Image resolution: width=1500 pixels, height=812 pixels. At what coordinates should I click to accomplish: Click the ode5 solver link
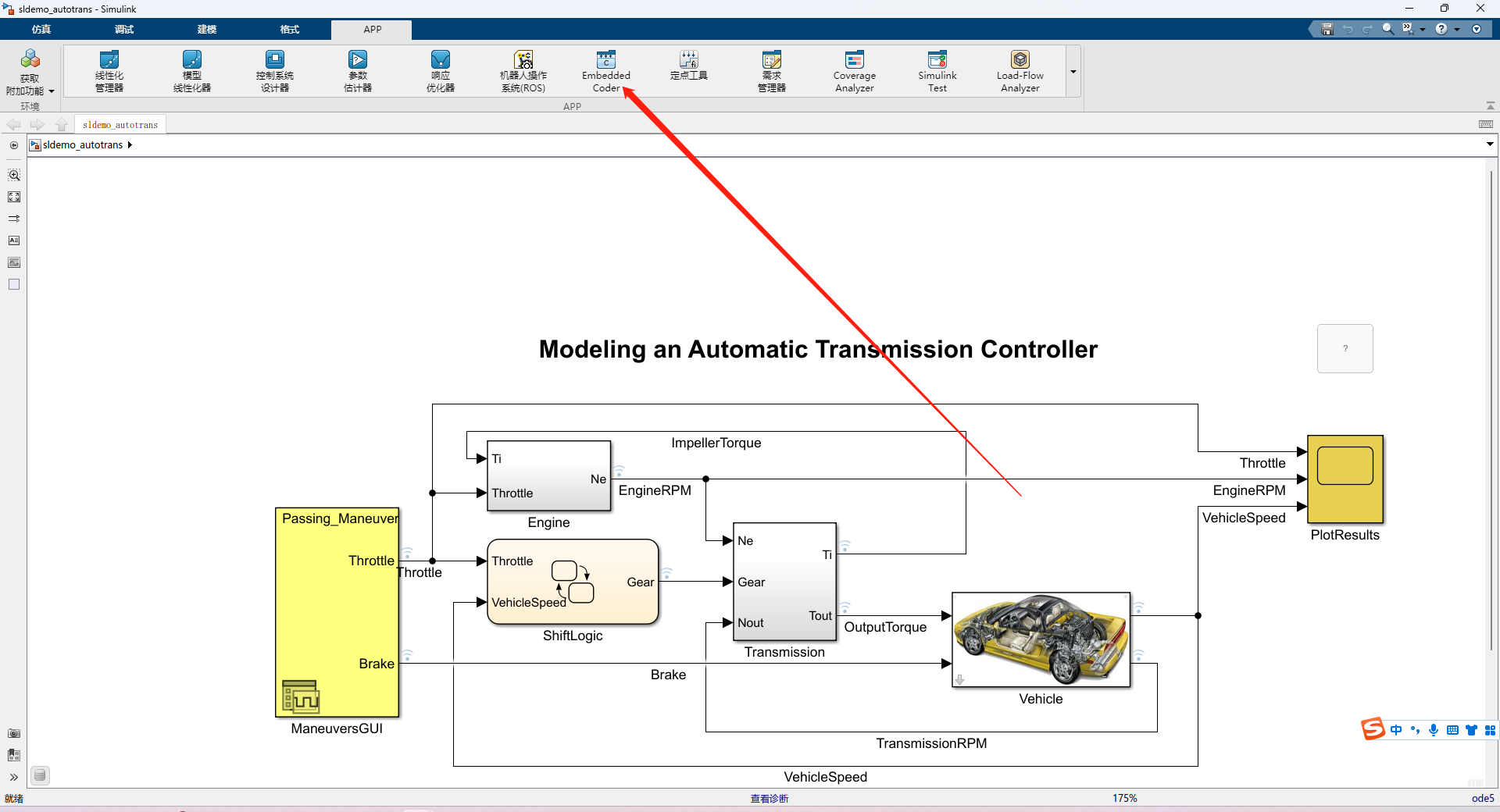1483,798
